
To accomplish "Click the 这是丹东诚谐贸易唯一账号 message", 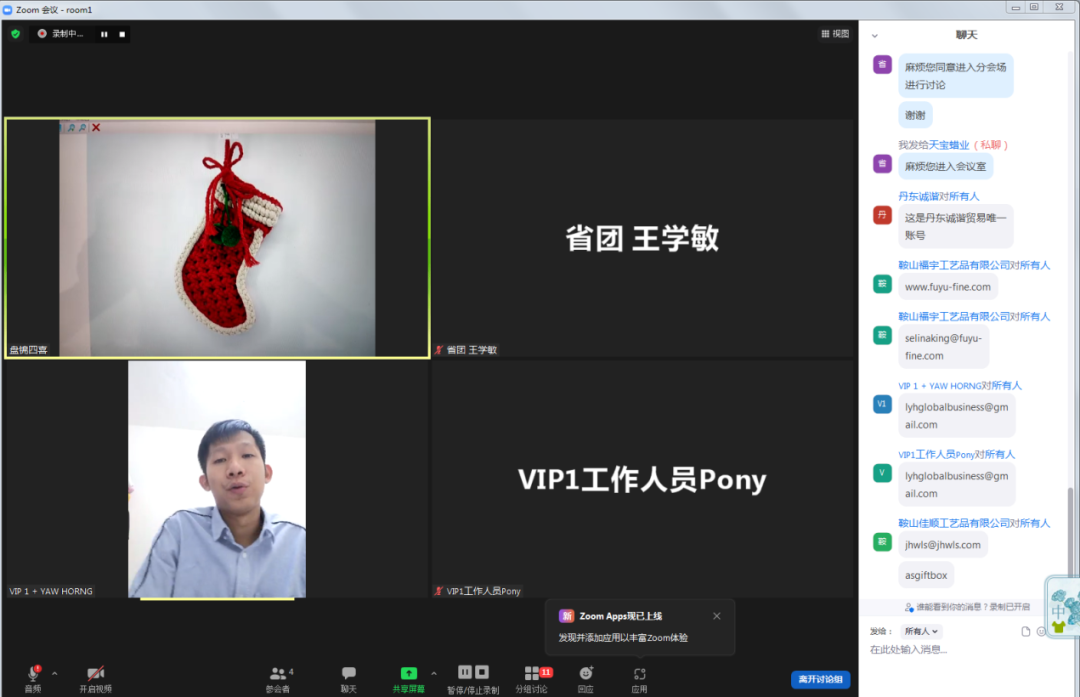I will pos(956,226).
